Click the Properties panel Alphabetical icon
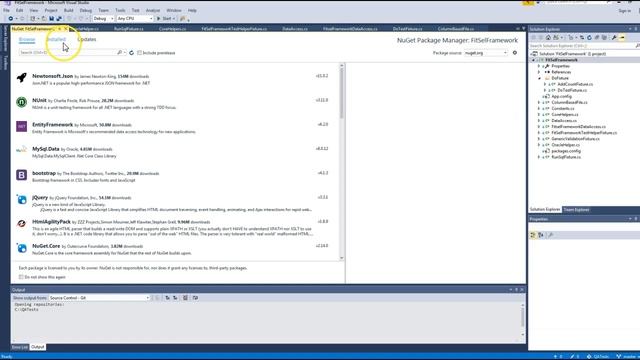The image size is (640, 360). pos(541,235)
